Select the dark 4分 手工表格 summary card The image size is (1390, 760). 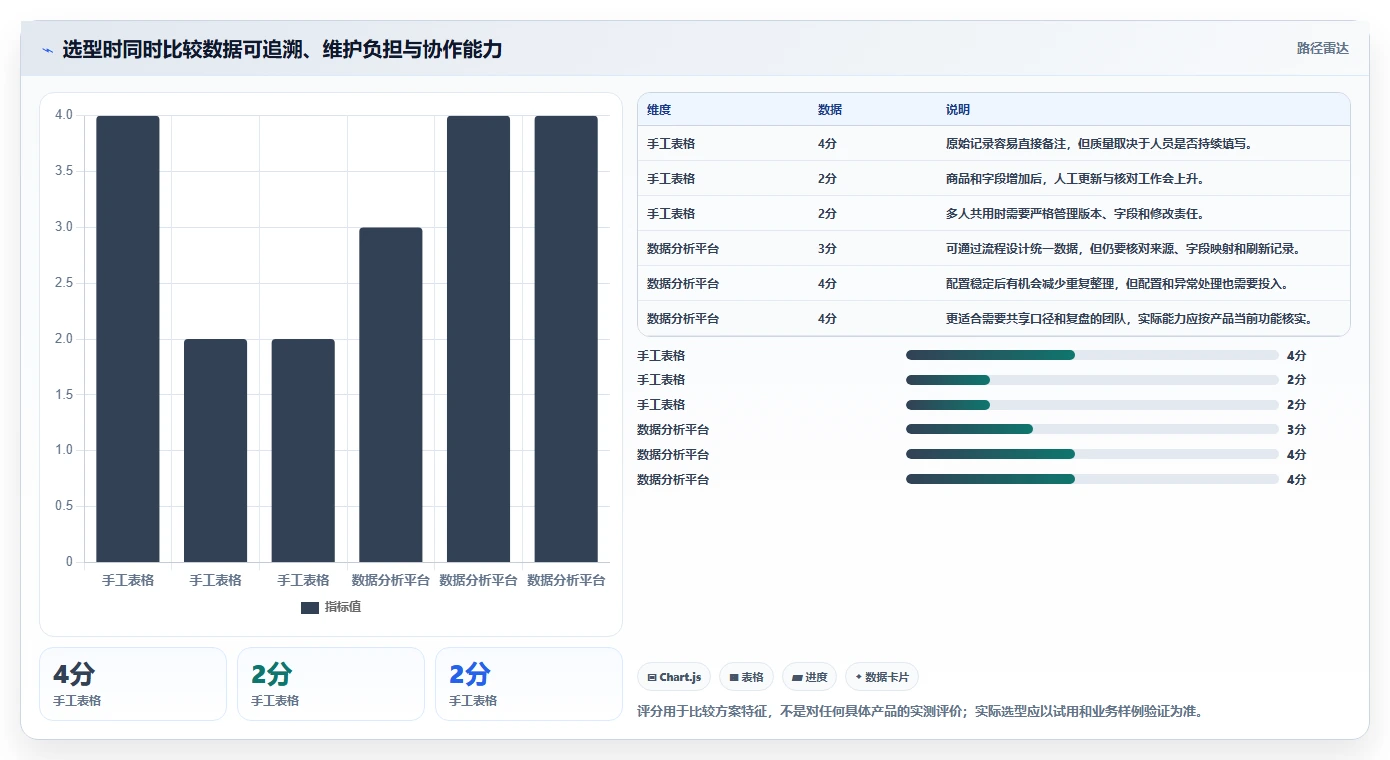pos(133,684)
